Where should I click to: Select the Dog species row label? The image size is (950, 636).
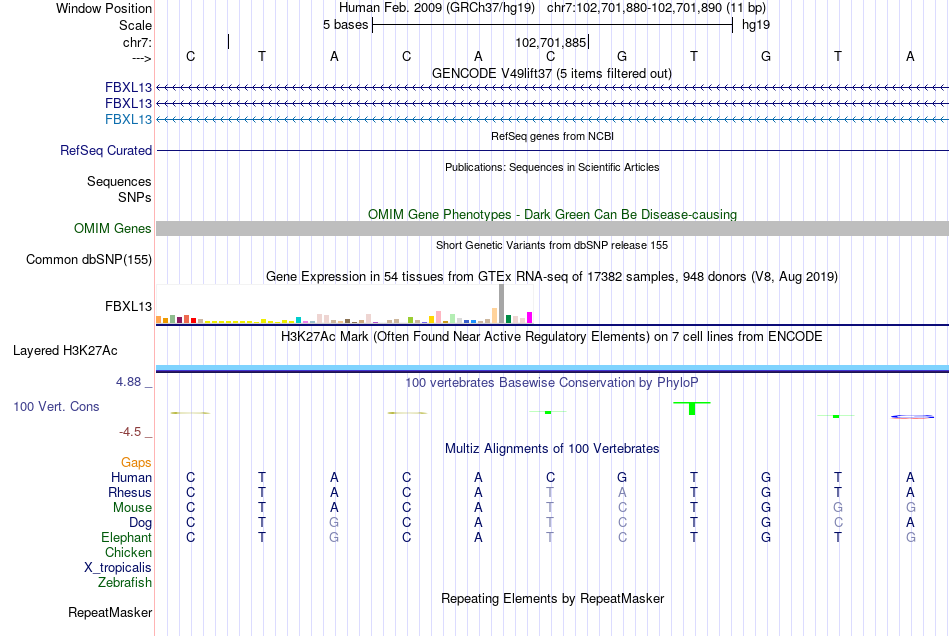140,522
